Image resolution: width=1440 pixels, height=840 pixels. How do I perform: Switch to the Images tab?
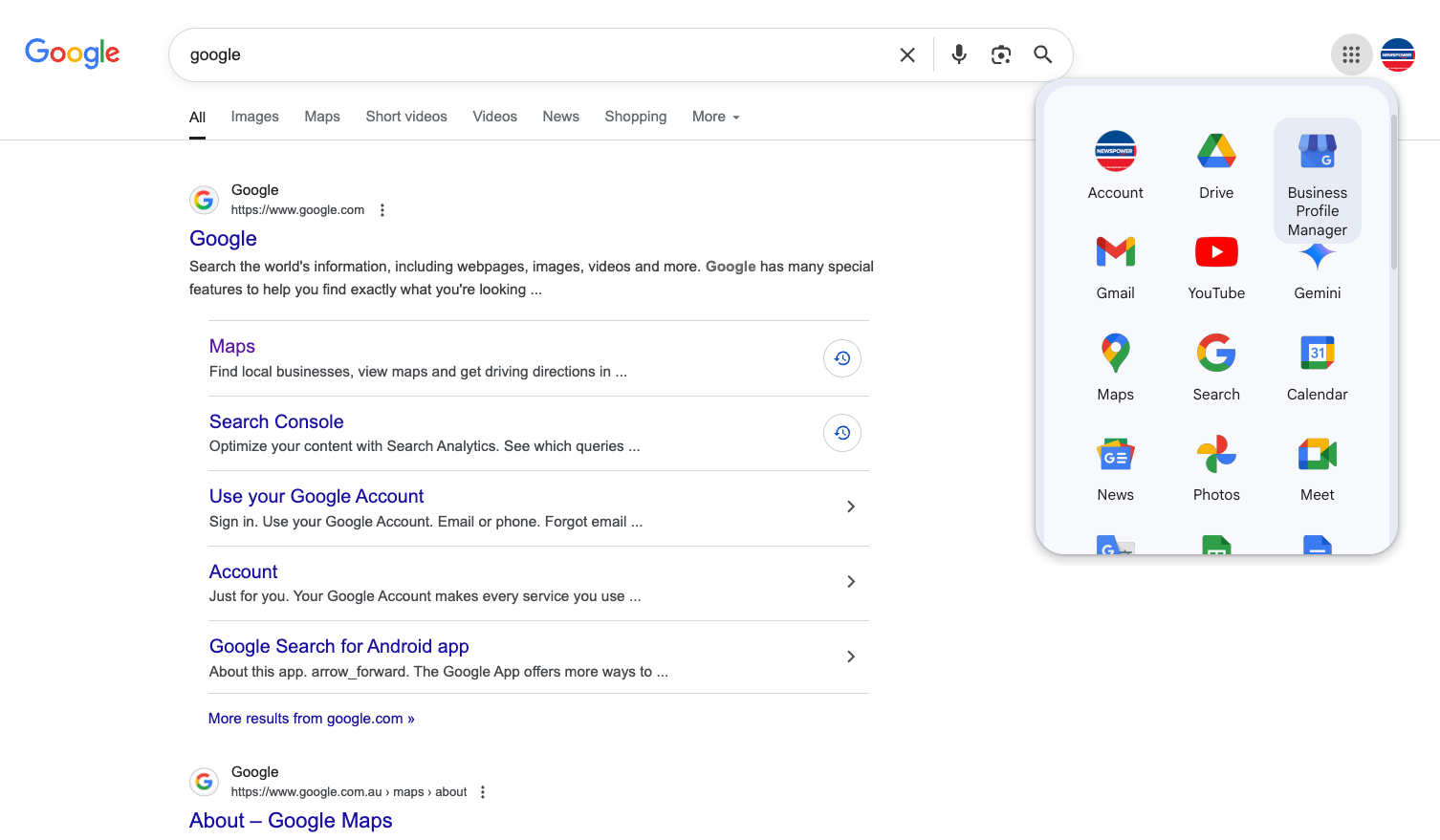255,117
